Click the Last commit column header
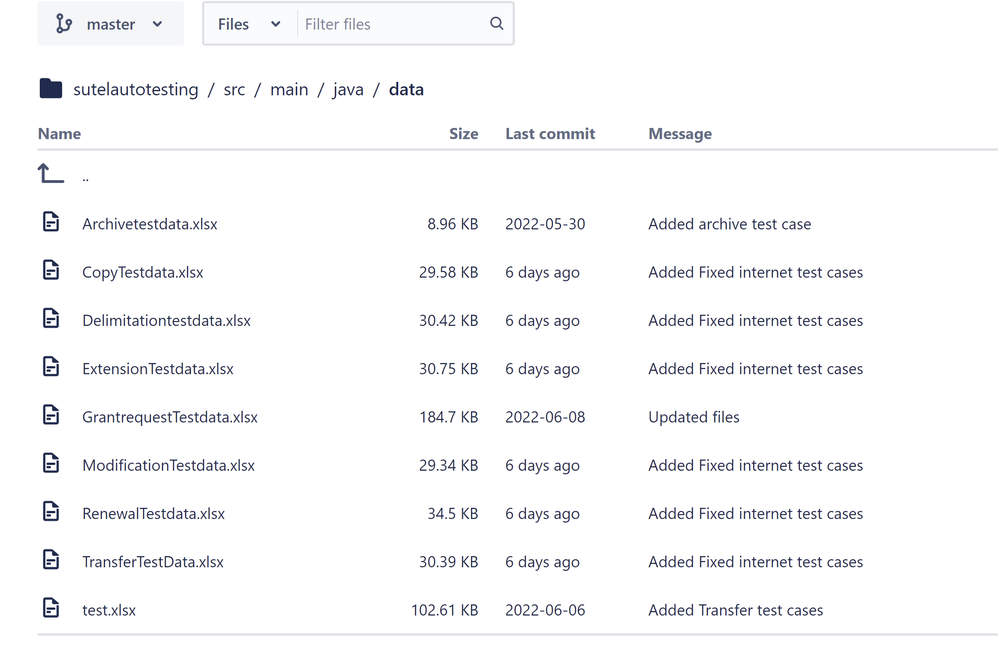This screenshot has width=998, height=659. pos(550,134)
